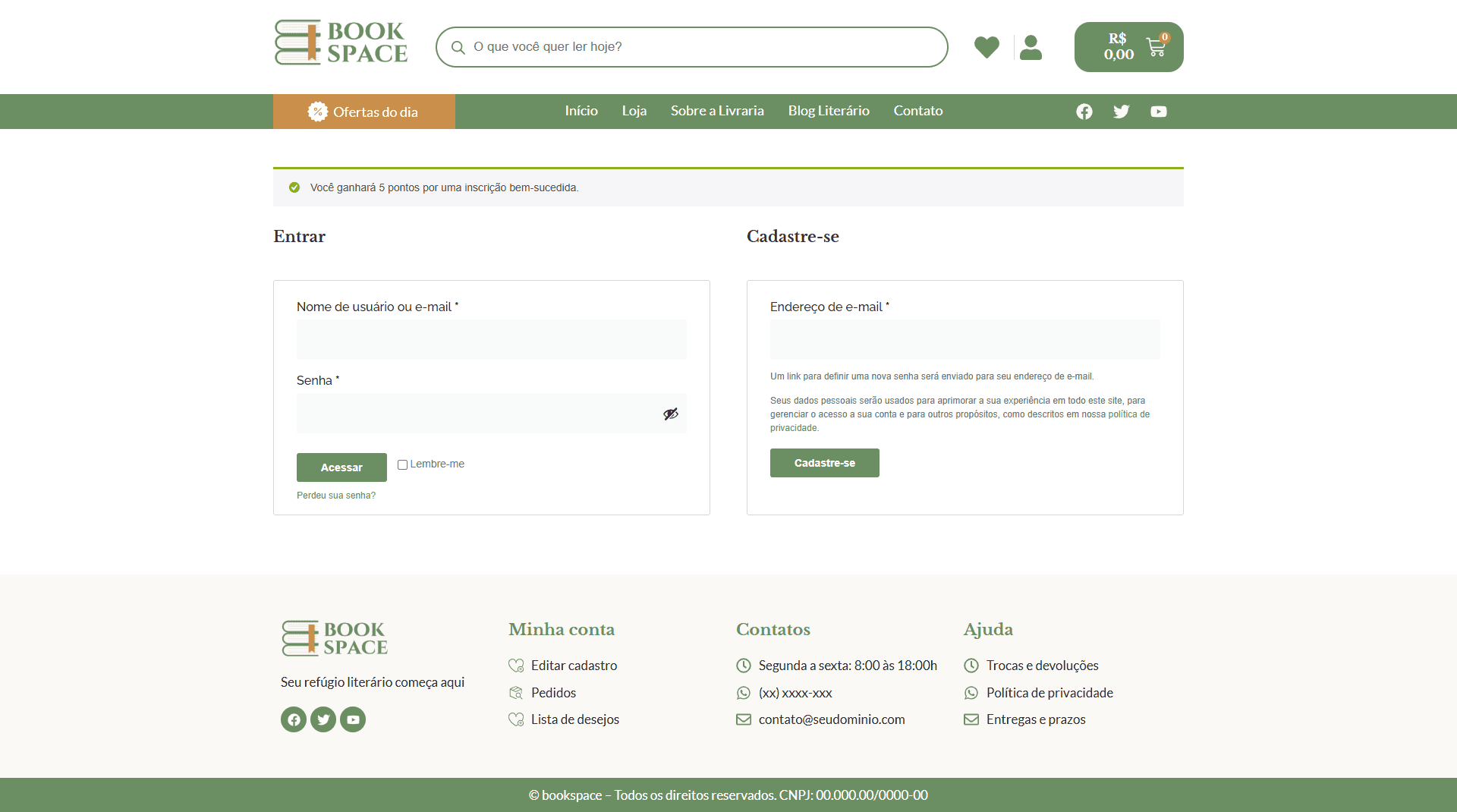This screenshot has height=812, width=1457.
Task: Open Ofertas do dia orange tab
Action: 364,112
